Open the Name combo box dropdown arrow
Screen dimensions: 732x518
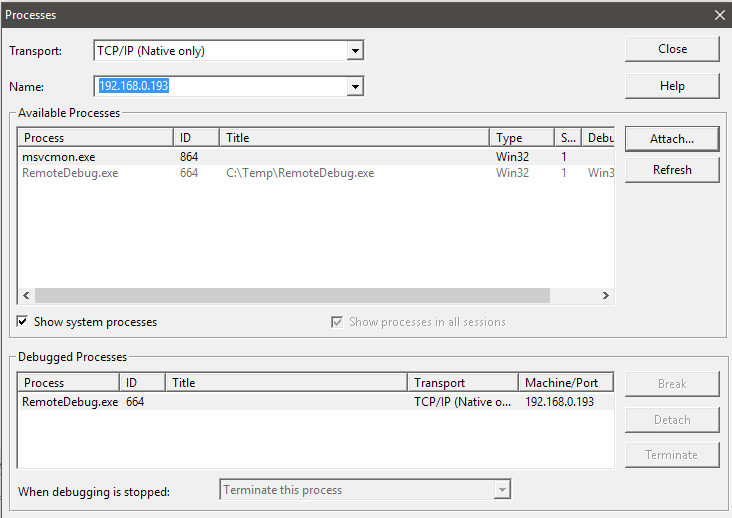(354, 87)
